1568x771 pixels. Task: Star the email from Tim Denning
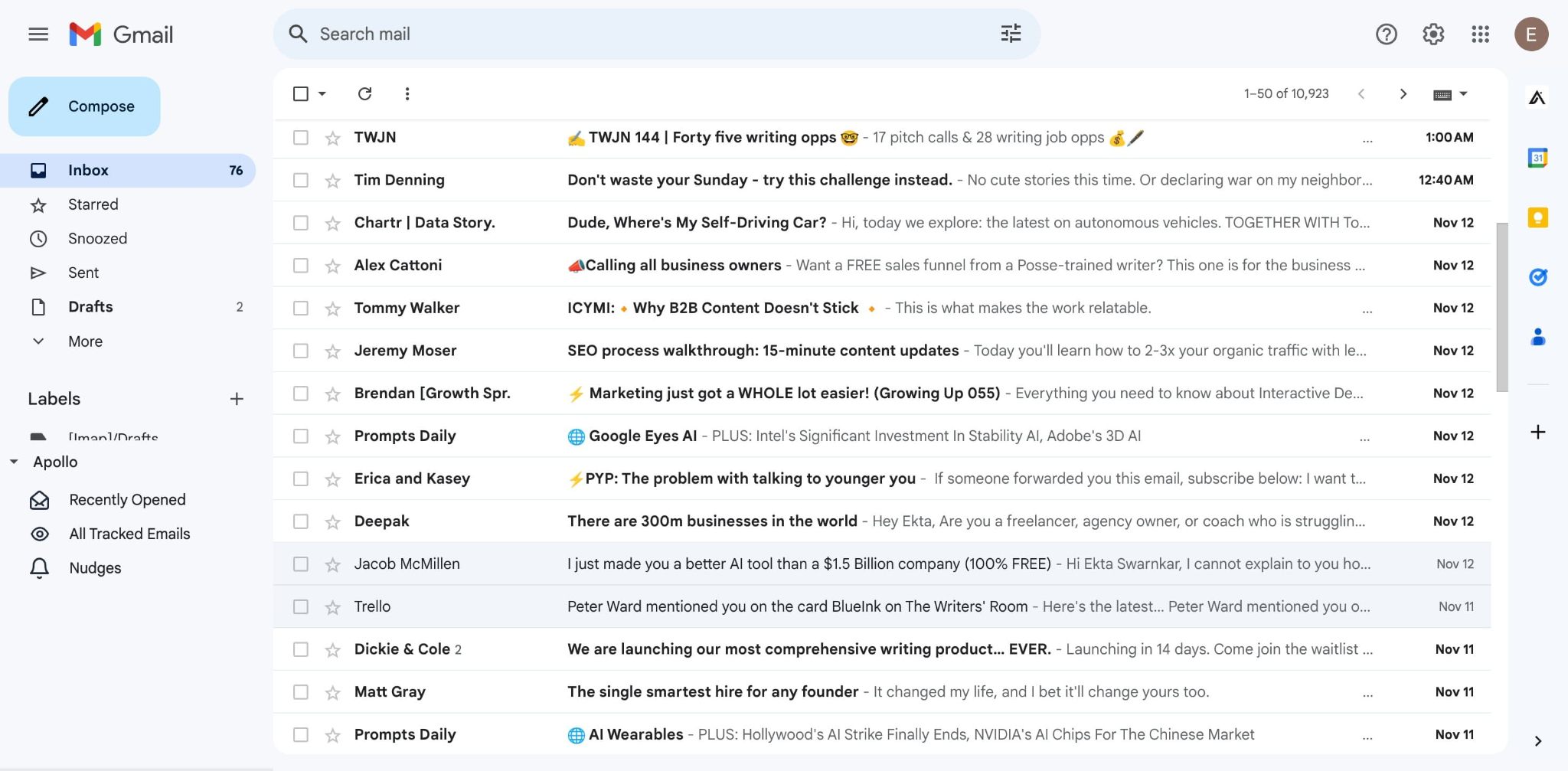coord(333,180)
